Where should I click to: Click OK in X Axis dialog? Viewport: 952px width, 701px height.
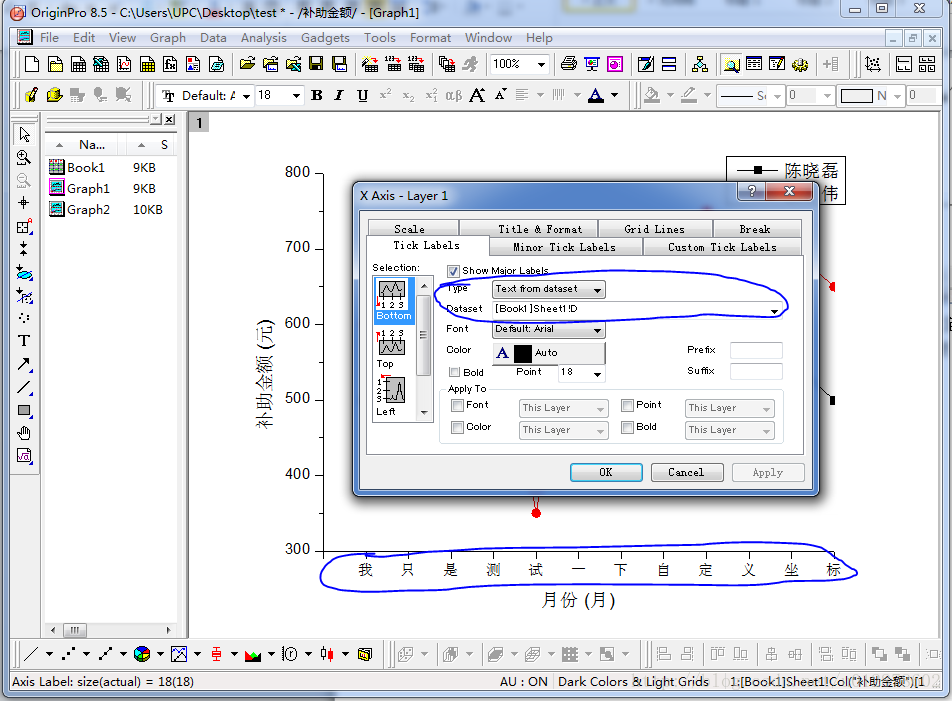click(606, 472)
